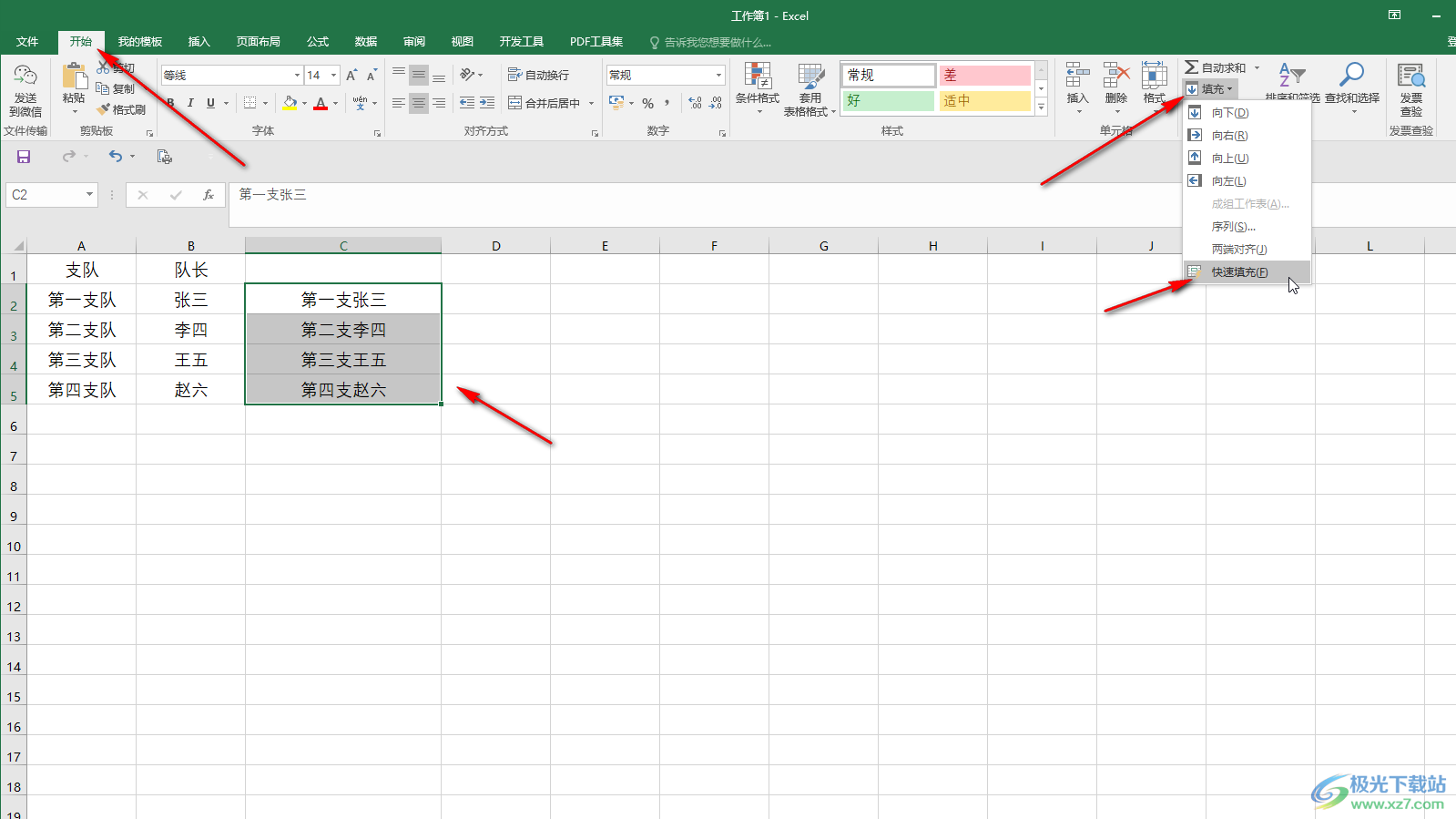1456x819 pixels.
Task: Click the increase decimal icon
Action: [696, 103]
